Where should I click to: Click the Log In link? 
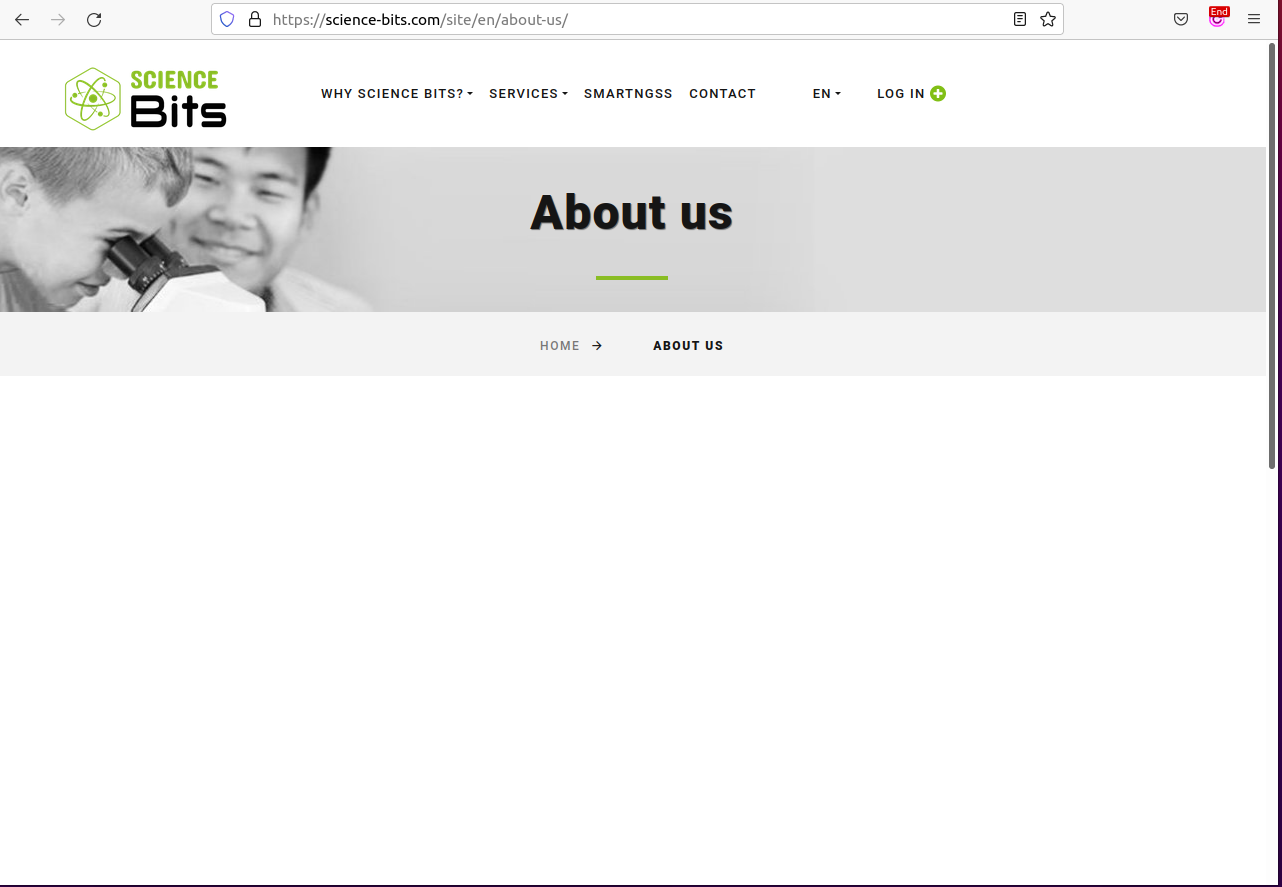pyautogui.click(x=901, y=94)
